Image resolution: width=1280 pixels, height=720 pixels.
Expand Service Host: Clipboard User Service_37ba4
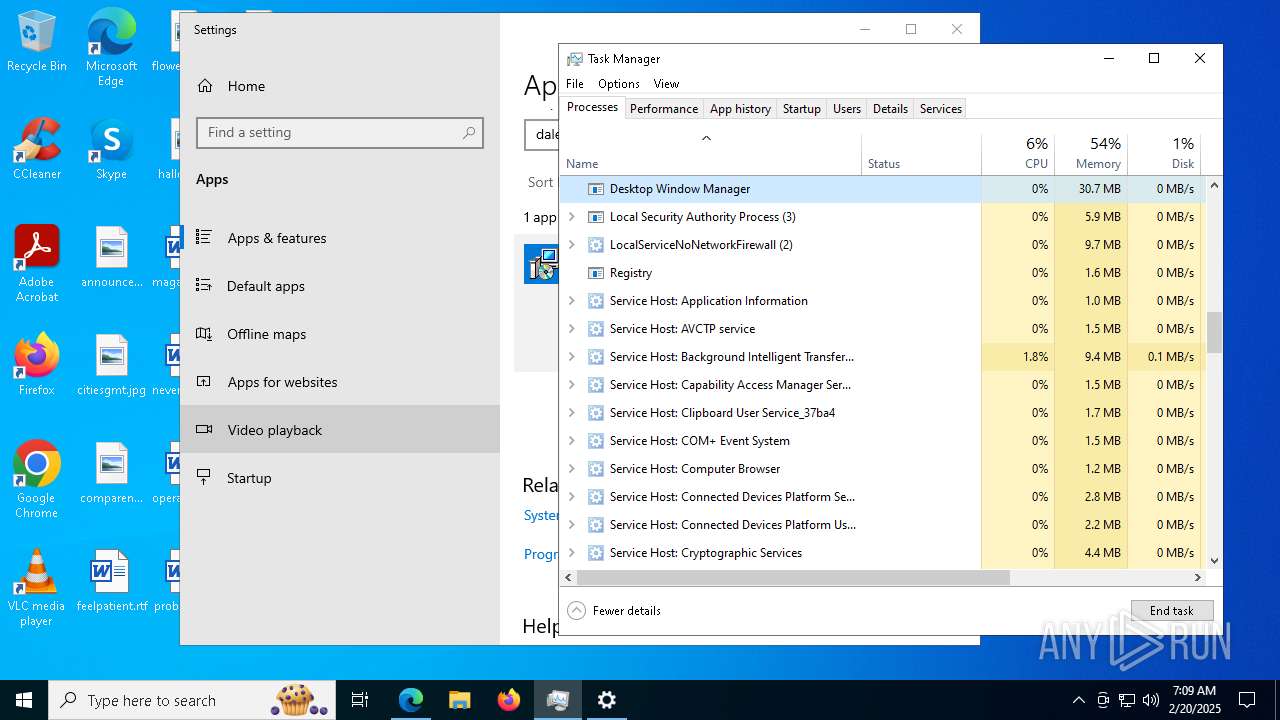pos(572,413)
